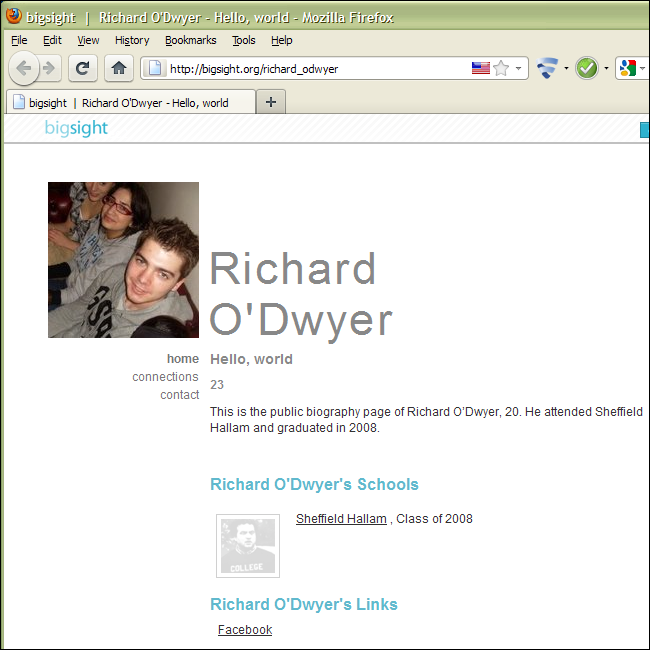The width and height of the screenshot is (650, 650).
Task: Reload the current page
Action: click(x=83, y=68)
